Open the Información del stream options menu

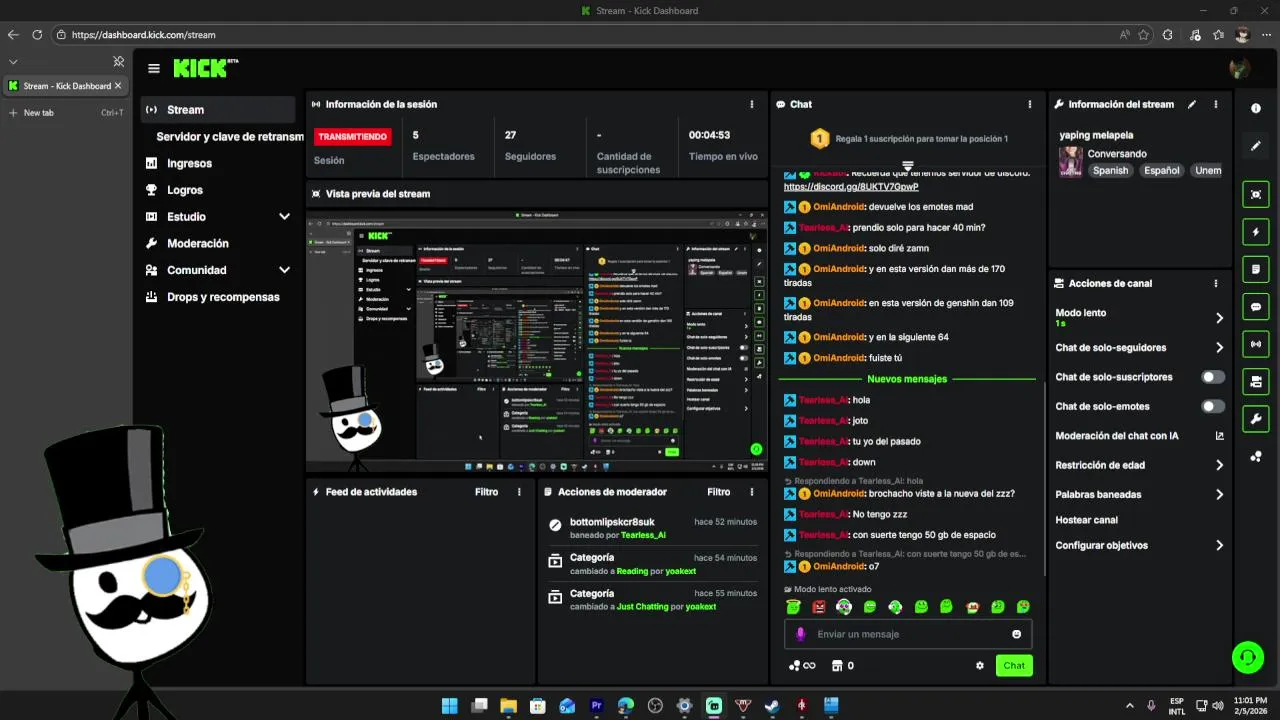(1216, 104)
